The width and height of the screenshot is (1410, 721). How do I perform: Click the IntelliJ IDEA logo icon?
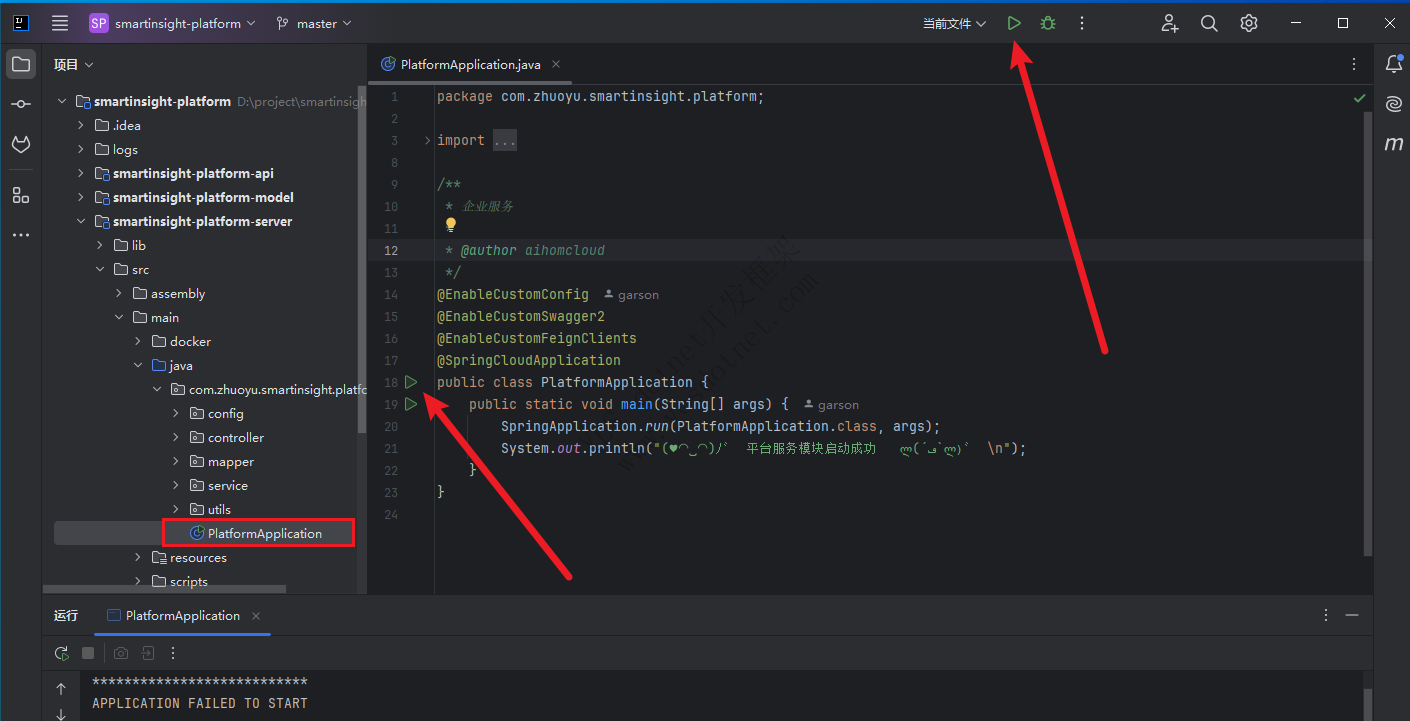click(x=21, y=23)
